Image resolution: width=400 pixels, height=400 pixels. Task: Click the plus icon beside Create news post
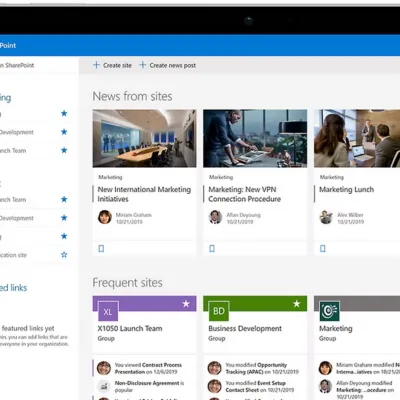pyautogui.click(x=143, y=65)
